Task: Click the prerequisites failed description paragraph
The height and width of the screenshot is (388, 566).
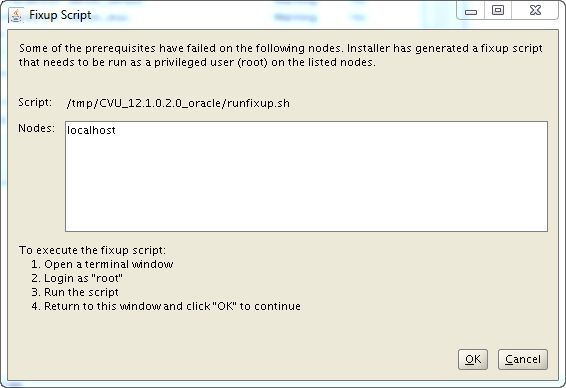Action: pos(280,55)
